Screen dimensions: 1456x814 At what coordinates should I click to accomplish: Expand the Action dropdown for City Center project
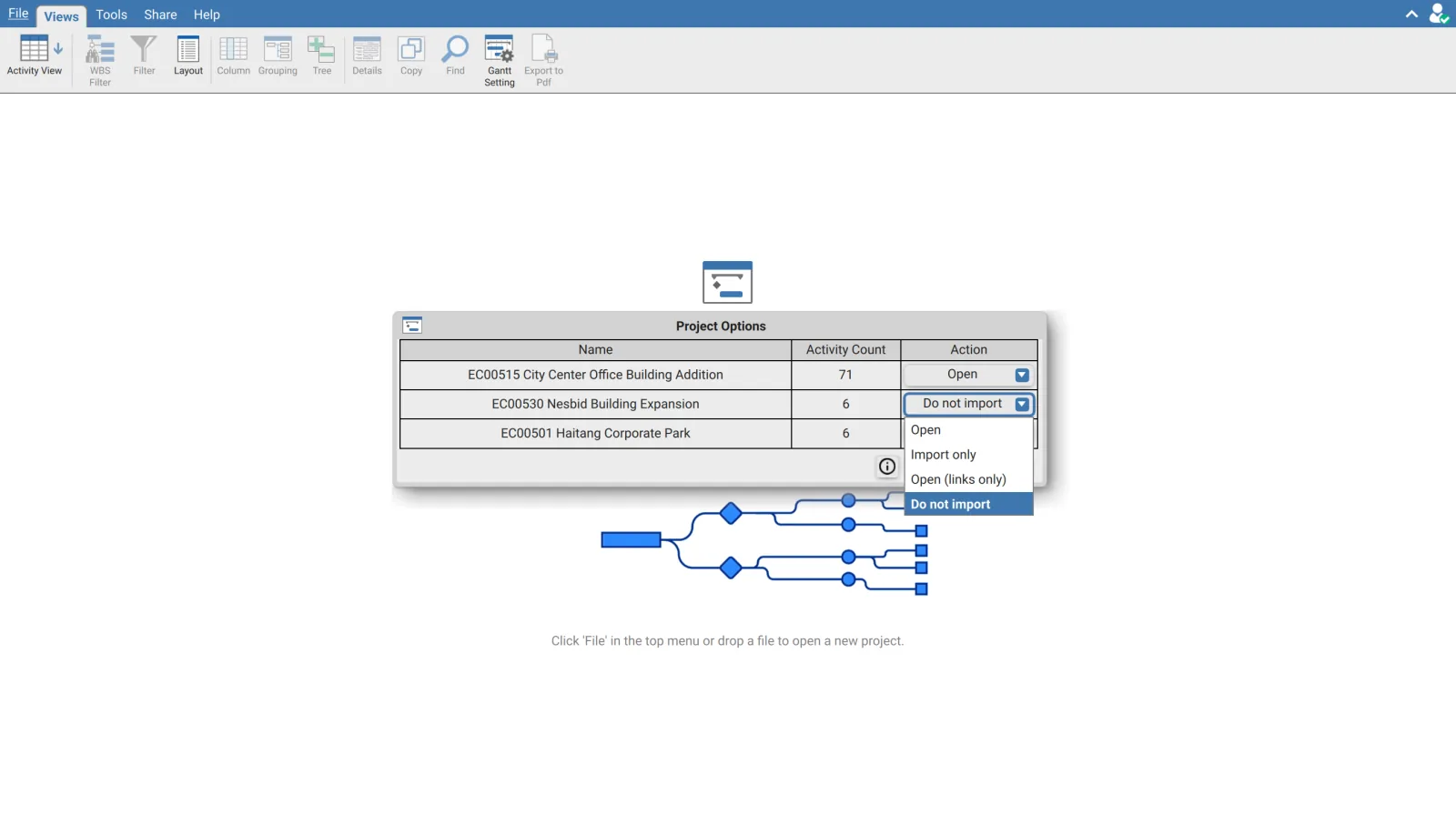1022,375
